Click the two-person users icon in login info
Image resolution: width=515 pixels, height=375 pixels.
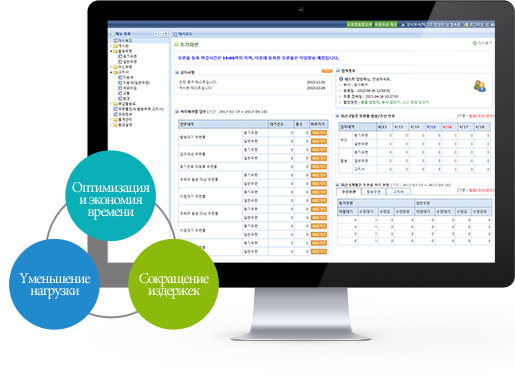(x=480, y=86)
